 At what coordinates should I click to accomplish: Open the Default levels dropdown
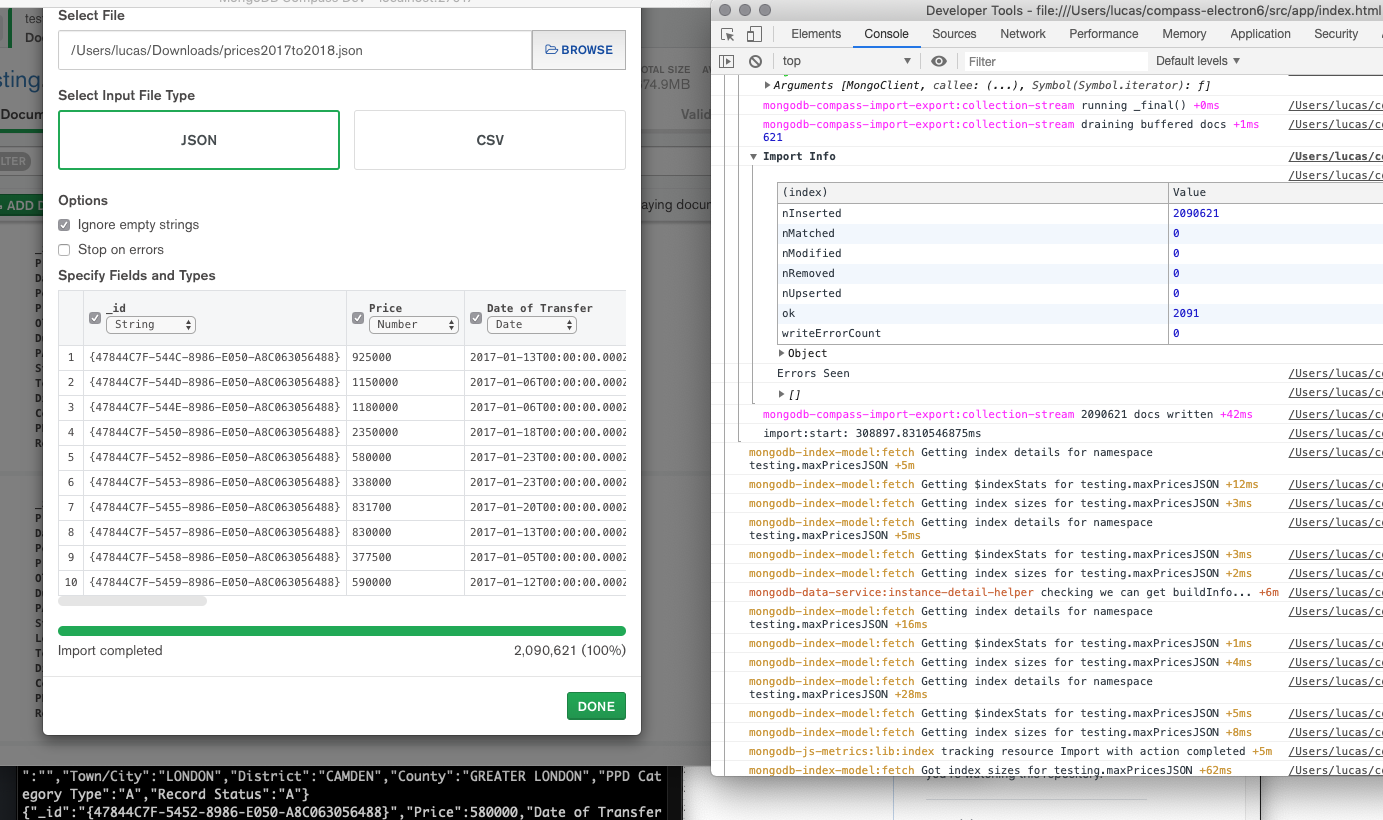(1198, 61)
